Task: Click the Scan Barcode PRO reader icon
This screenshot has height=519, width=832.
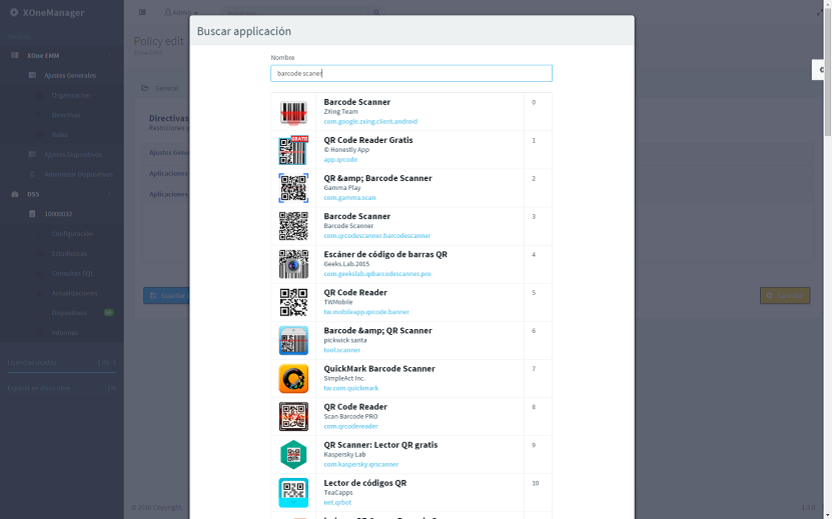Action: click(293, 417)
